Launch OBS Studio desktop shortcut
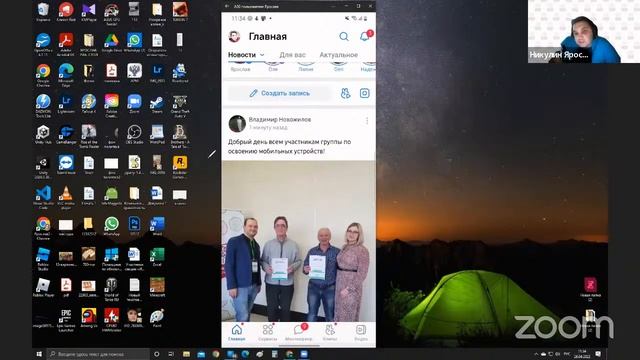This screenshot has width=640, height=360. click(x=134, y=134)
